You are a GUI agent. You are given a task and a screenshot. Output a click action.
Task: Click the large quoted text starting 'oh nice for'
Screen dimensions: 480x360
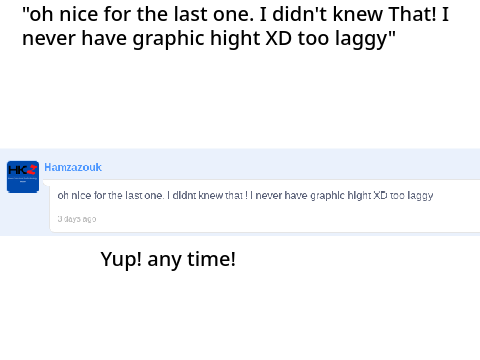pos(235,27)
